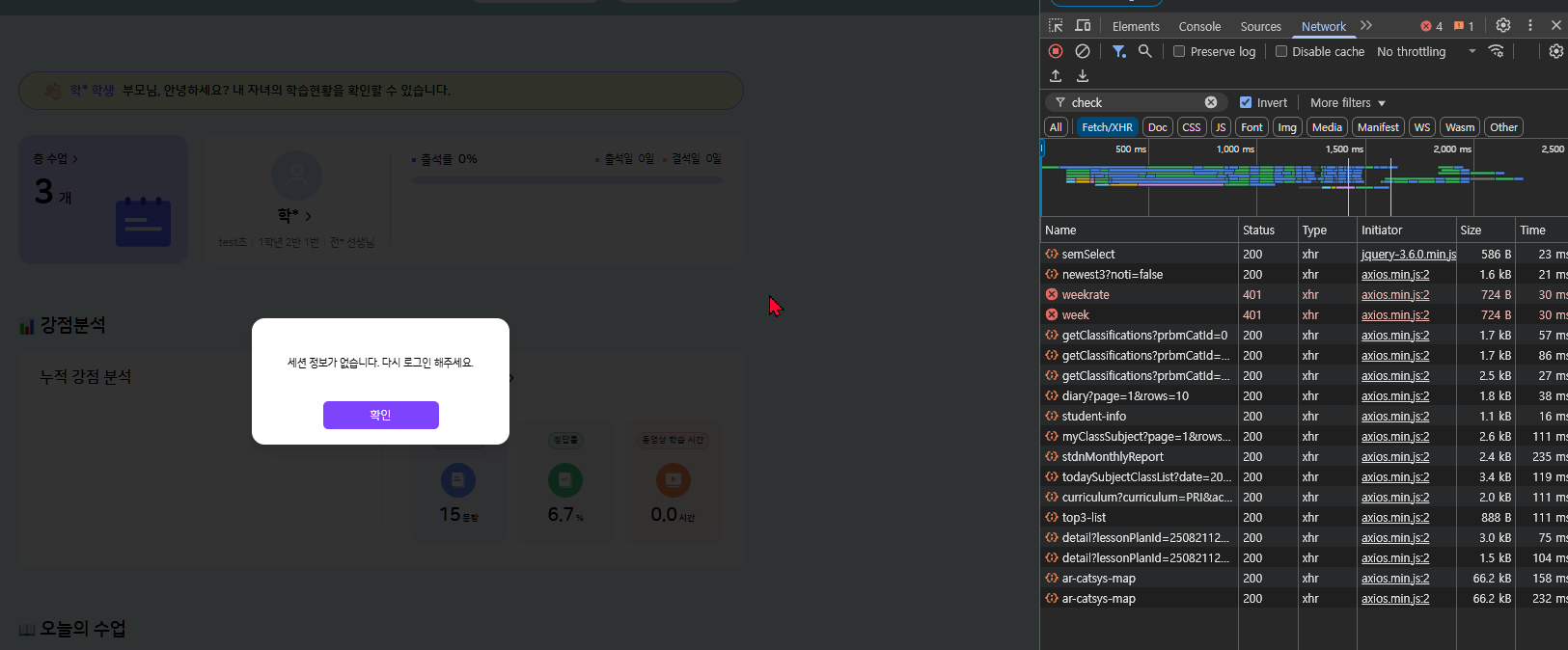This screenshot has width=1568, height=650.
Task: Sort requests by the Status column header
Action: pos(1268,230)
